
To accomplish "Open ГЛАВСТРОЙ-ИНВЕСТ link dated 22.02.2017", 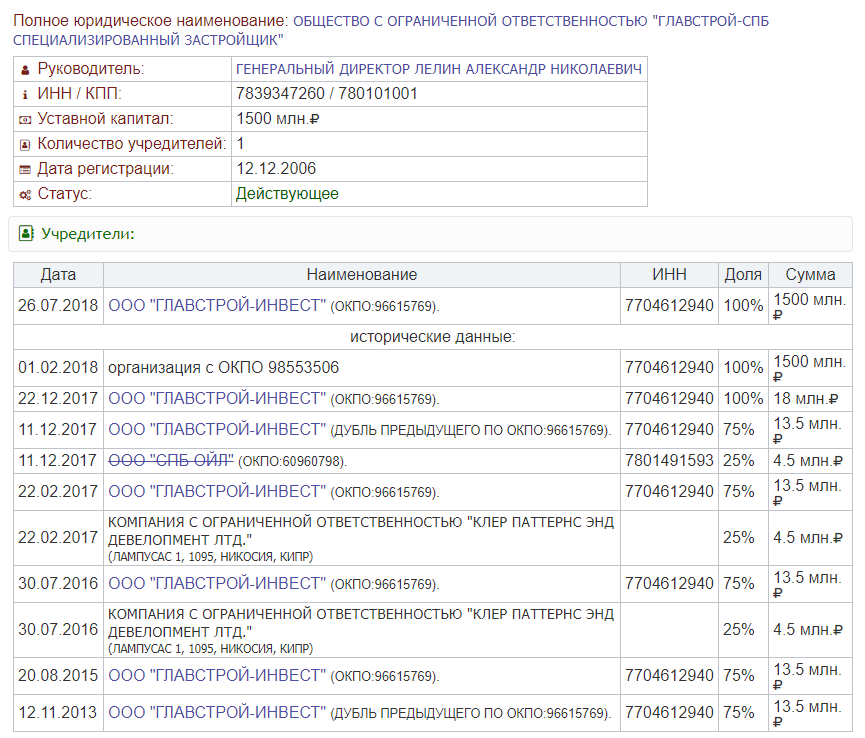I will 217,491.
